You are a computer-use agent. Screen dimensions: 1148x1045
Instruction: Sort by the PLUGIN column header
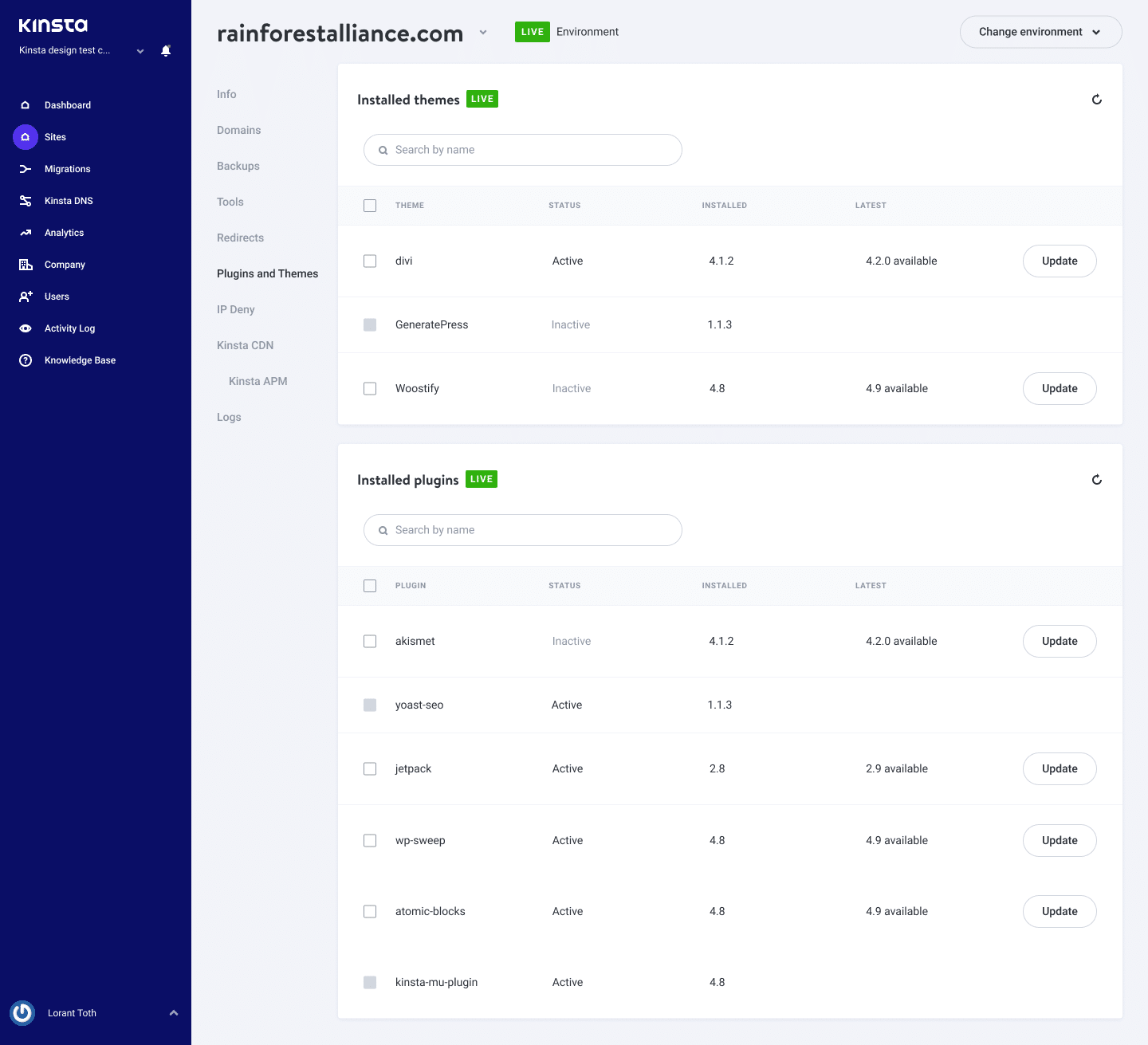coord(411,586)
